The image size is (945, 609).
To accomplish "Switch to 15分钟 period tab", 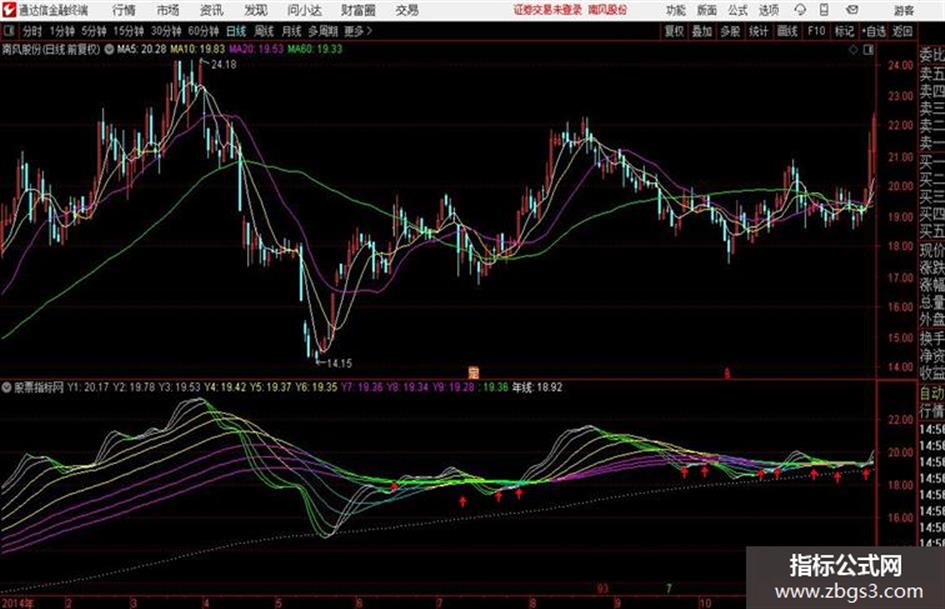I will pos(128,31).
